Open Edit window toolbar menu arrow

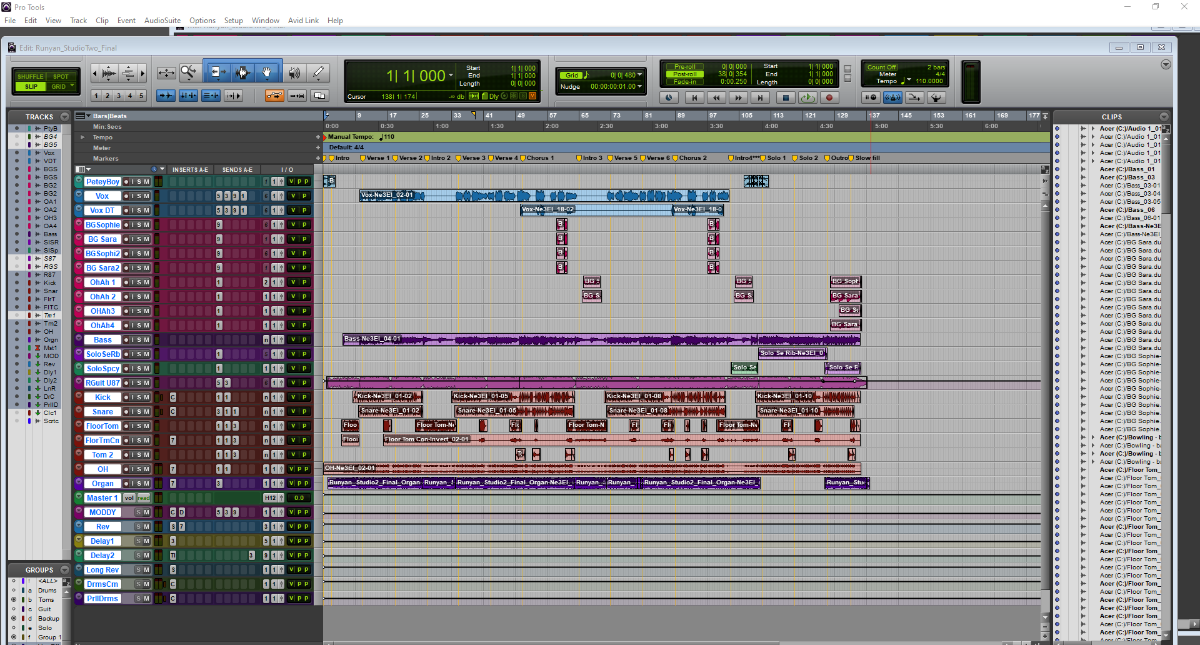pyautogui.click(x=1166, y=63)
